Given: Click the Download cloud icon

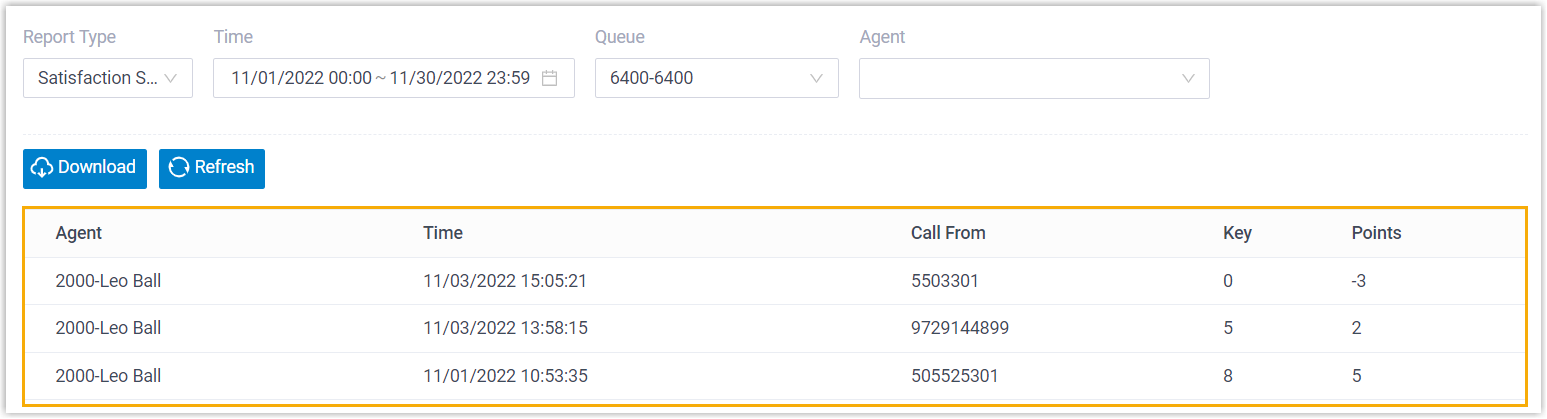Looking at the screenshot, I should coord(43,168).
